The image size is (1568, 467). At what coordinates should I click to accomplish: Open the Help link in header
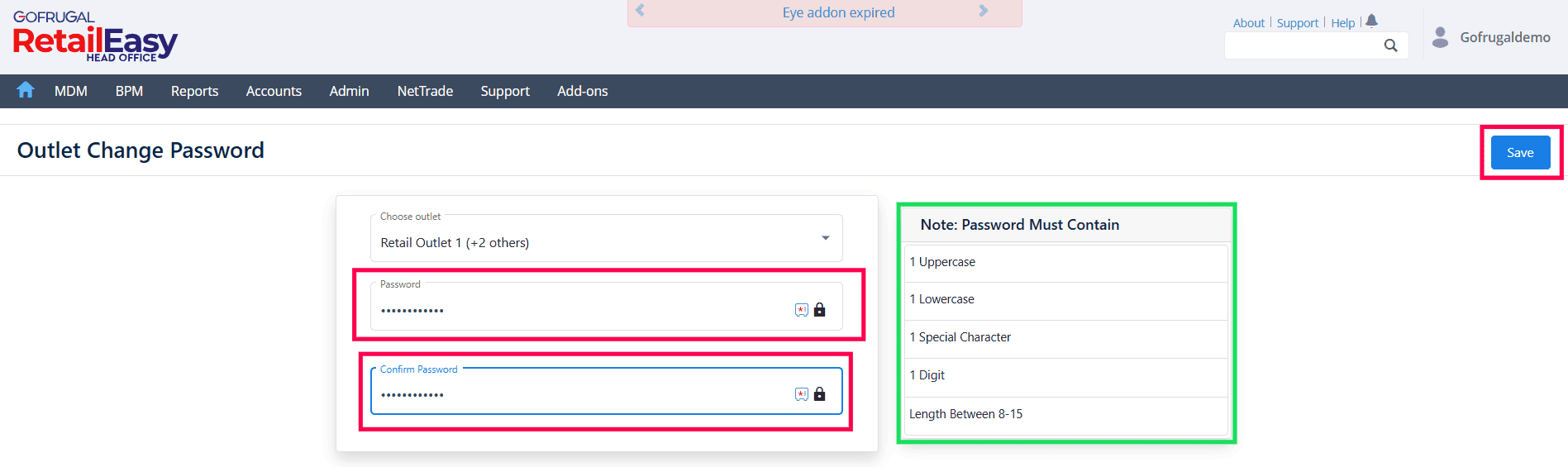[x=1342, y=23]
